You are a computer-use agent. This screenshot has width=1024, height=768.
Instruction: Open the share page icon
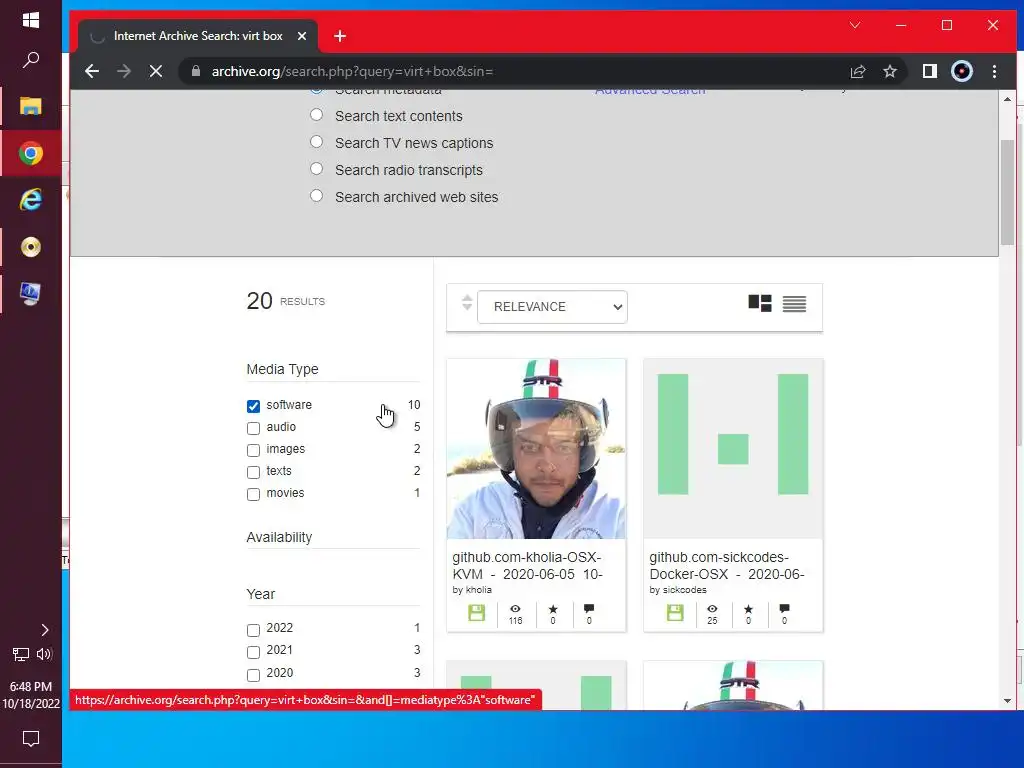pyautogui.click(x=857, y=71)
